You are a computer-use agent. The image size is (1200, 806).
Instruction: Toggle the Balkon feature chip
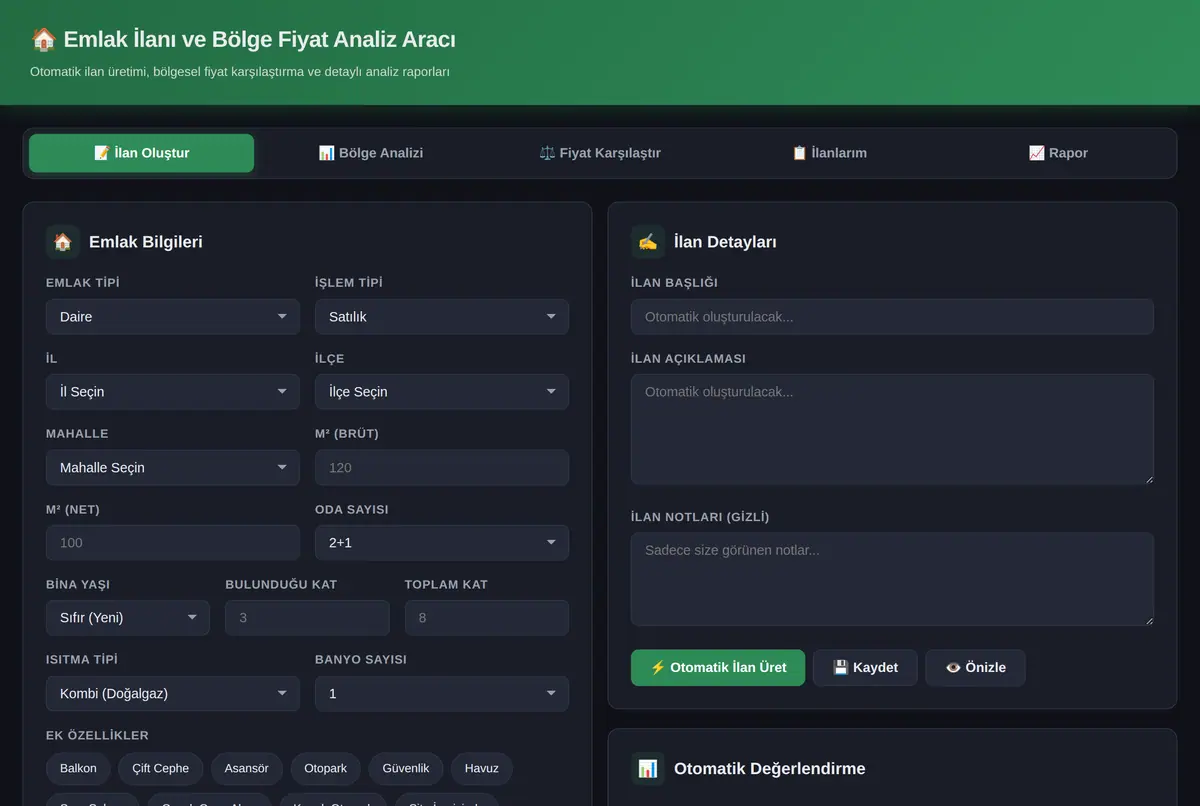click(79, 769)
